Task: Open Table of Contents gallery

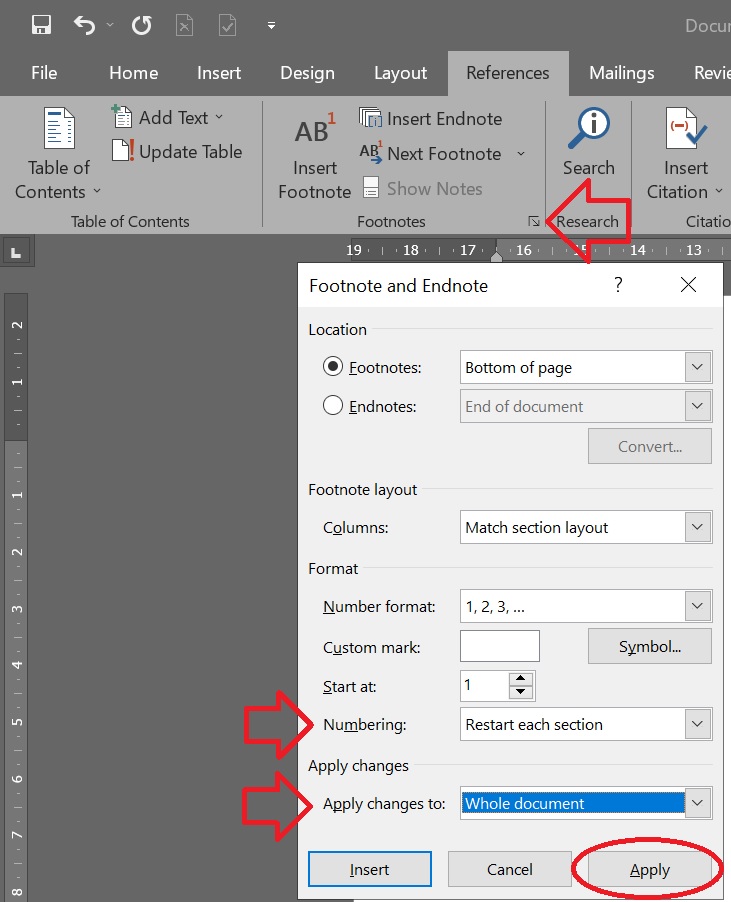Action: click(x=58, y=154)
